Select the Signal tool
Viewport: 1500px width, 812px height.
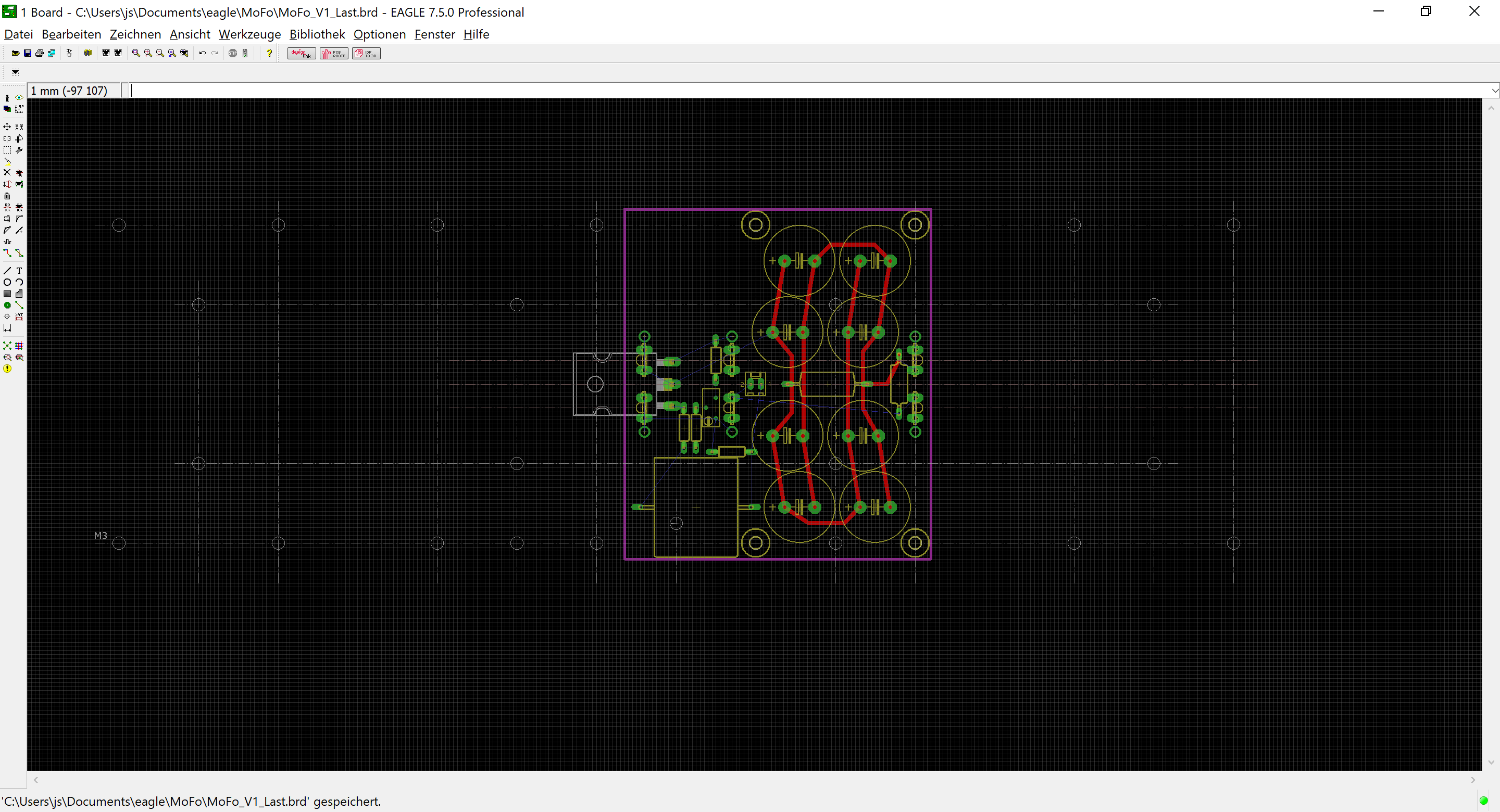pyautogui.click(x=19, y=305)
